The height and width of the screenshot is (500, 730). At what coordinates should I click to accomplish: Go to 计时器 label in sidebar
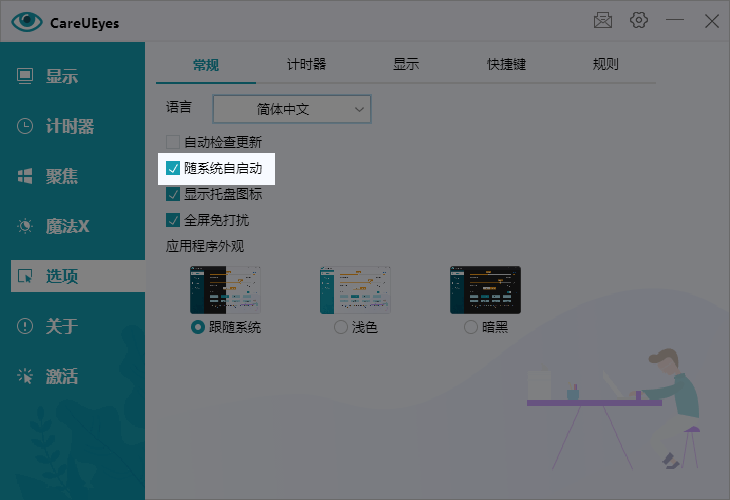(x=70, y=127)
